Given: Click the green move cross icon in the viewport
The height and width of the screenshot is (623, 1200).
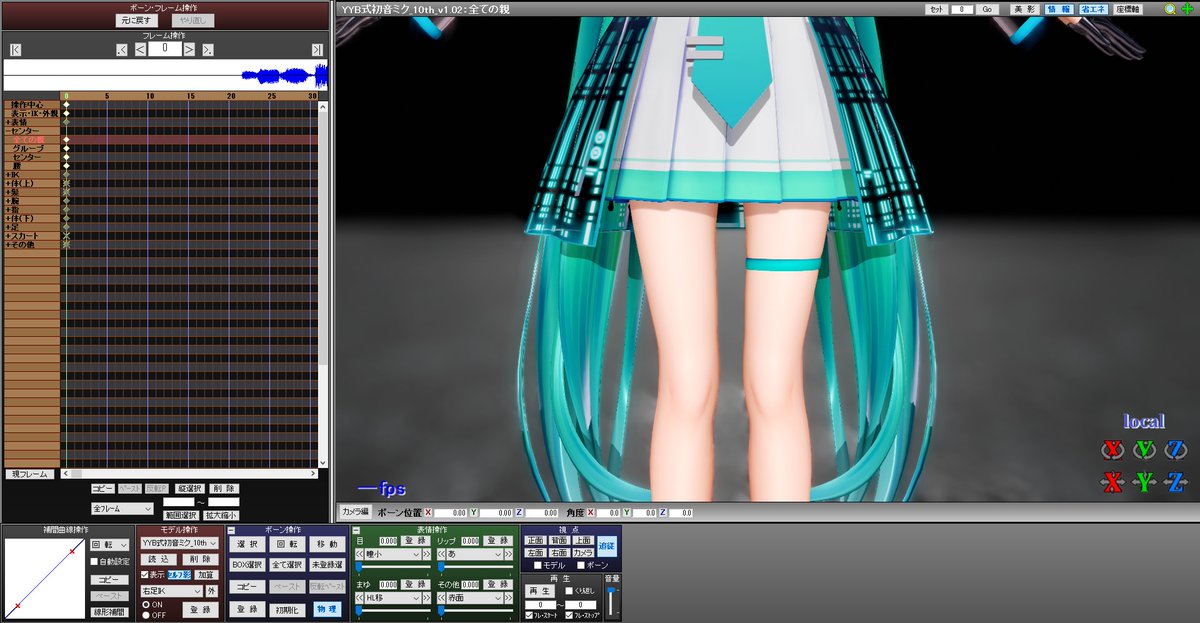Looking at the screenshot, I should tap(1186, 9).
